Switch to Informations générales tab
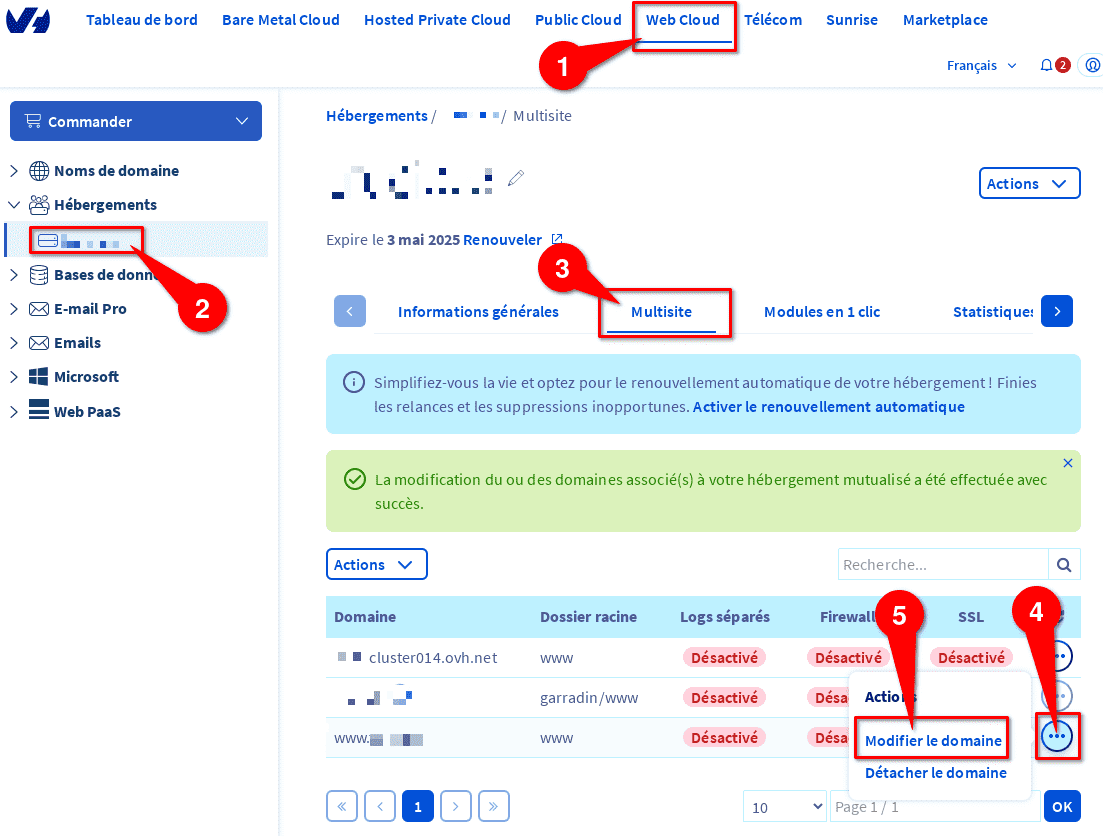The width and height of the screenshot is (1103, 836). click(x=478, y=312)
